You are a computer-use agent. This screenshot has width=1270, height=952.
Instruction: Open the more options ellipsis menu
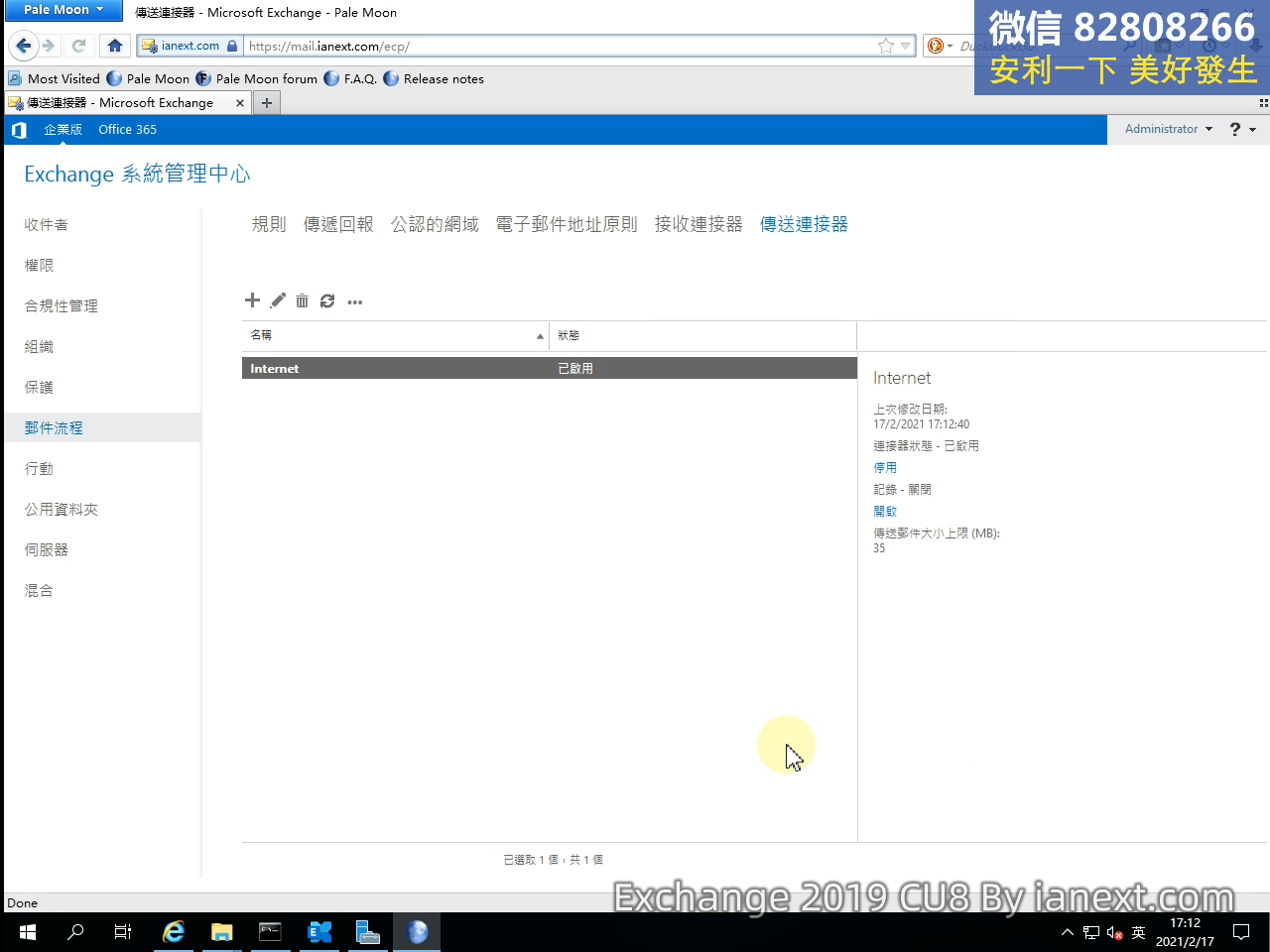coord(355,301)
